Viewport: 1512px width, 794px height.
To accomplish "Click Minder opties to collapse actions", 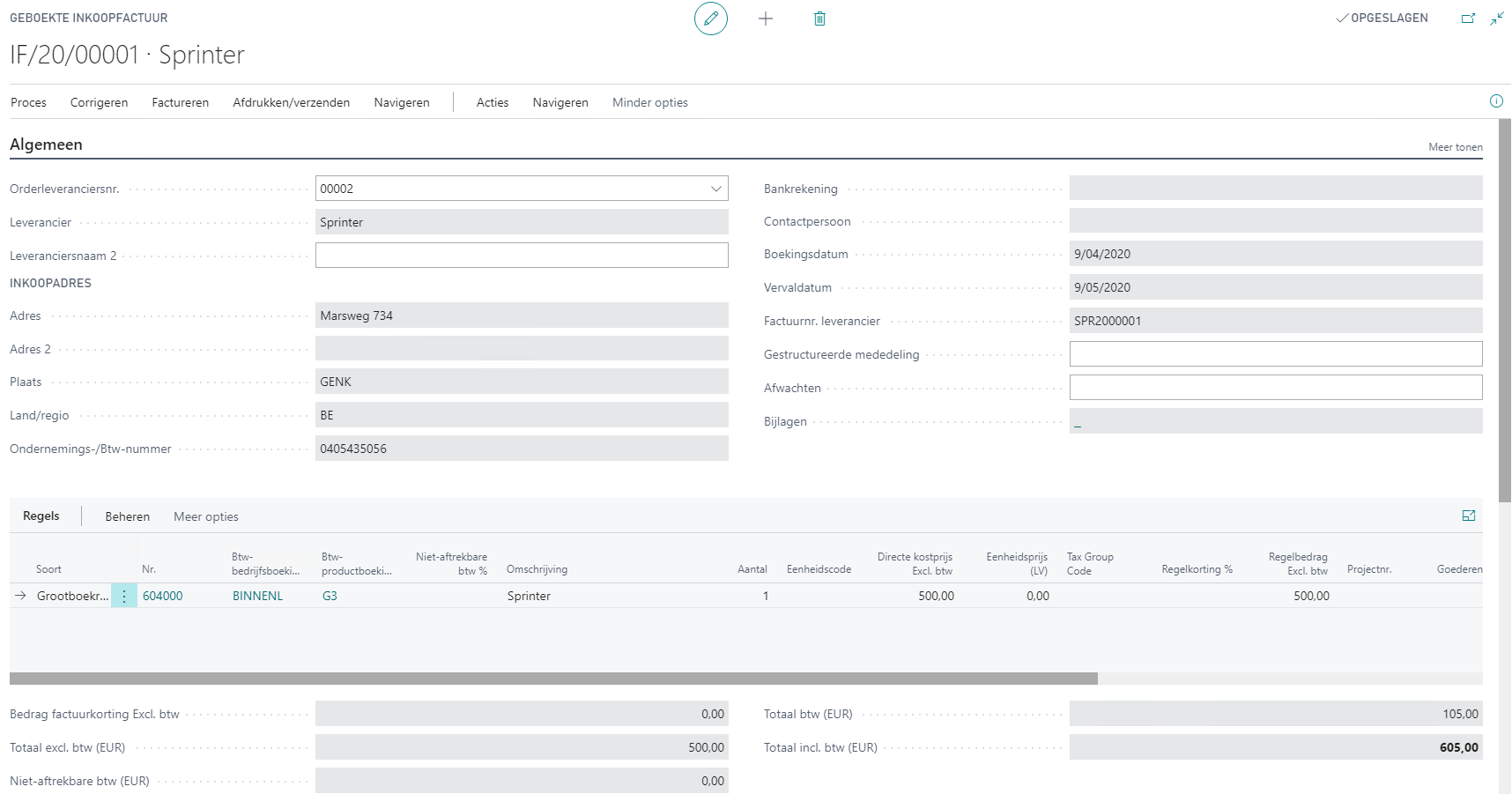I will coord(649,103).
